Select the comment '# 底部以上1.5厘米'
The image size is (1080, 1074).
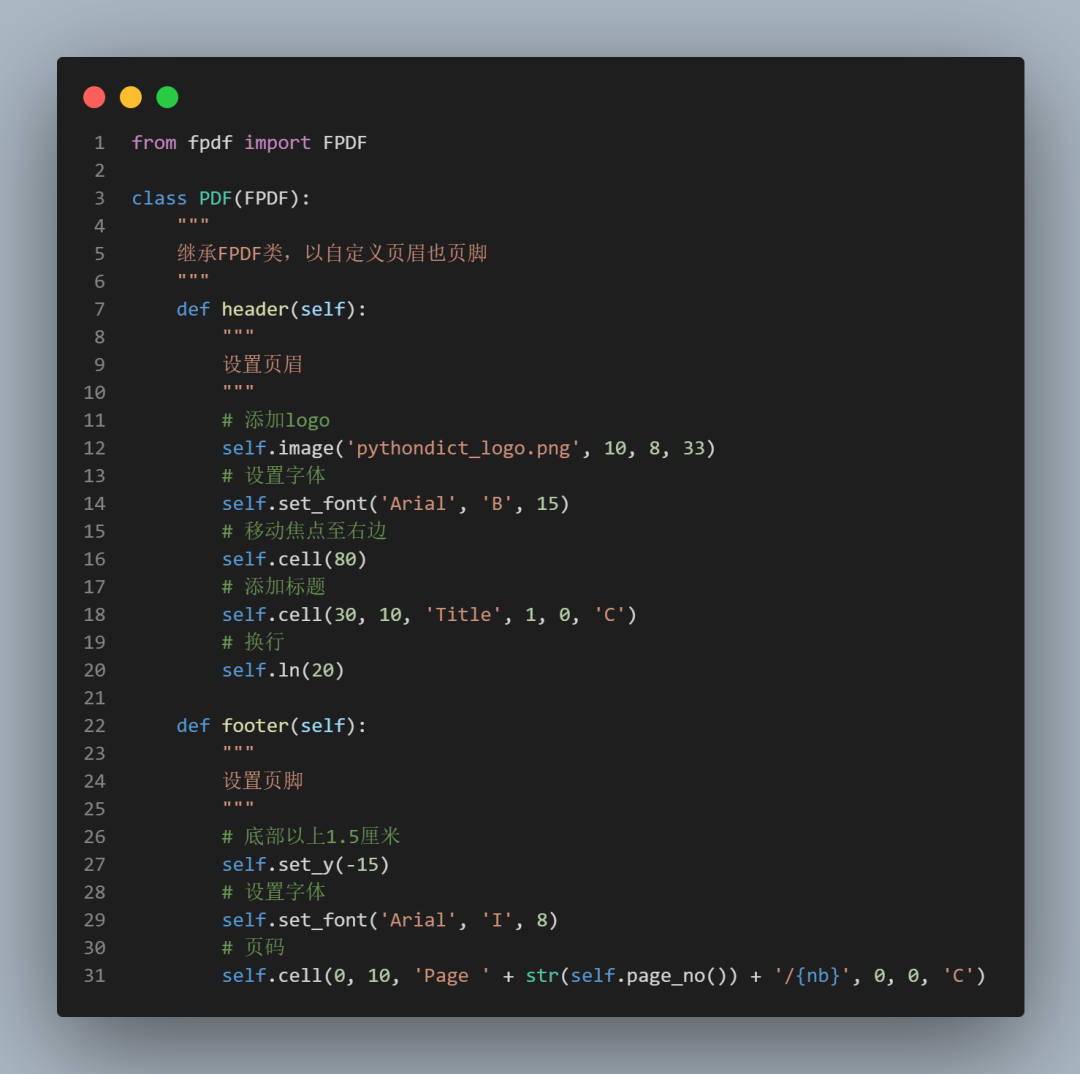click(311, 836)
